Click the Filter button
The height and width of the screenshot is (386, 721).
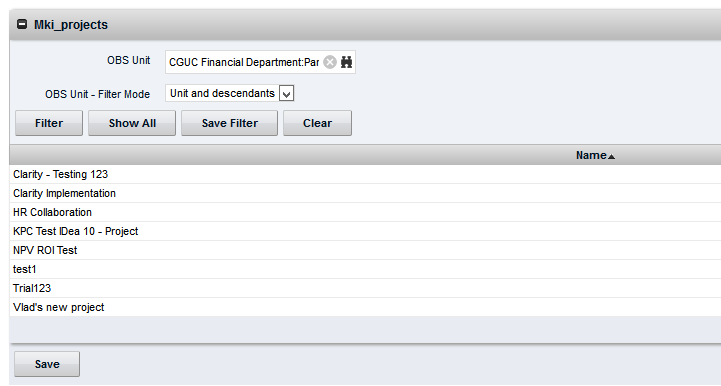[x=49, y=123]
